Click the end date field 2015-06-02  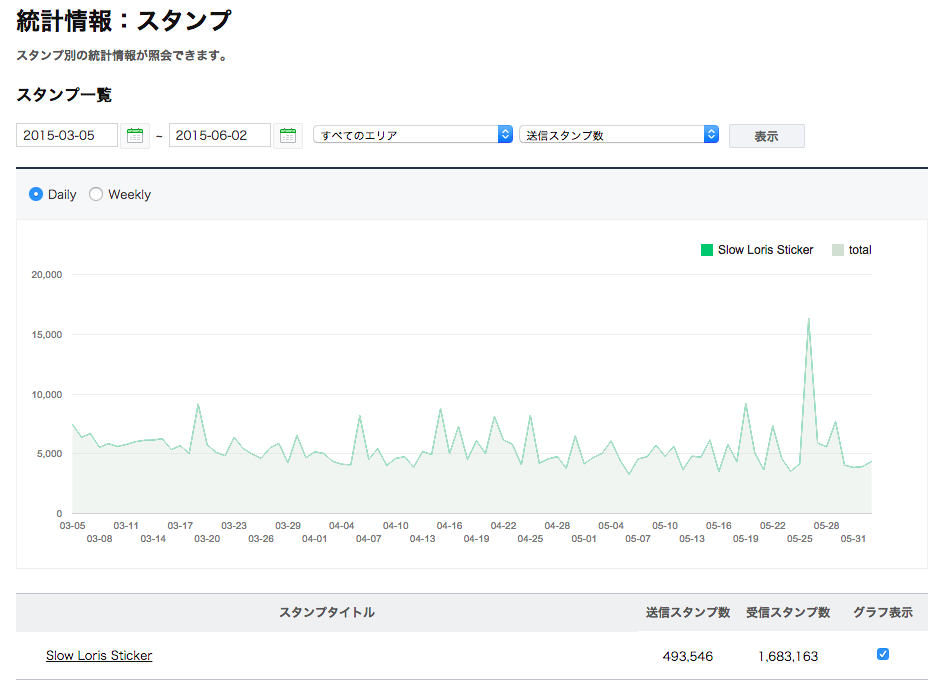(x=219, y=135)
